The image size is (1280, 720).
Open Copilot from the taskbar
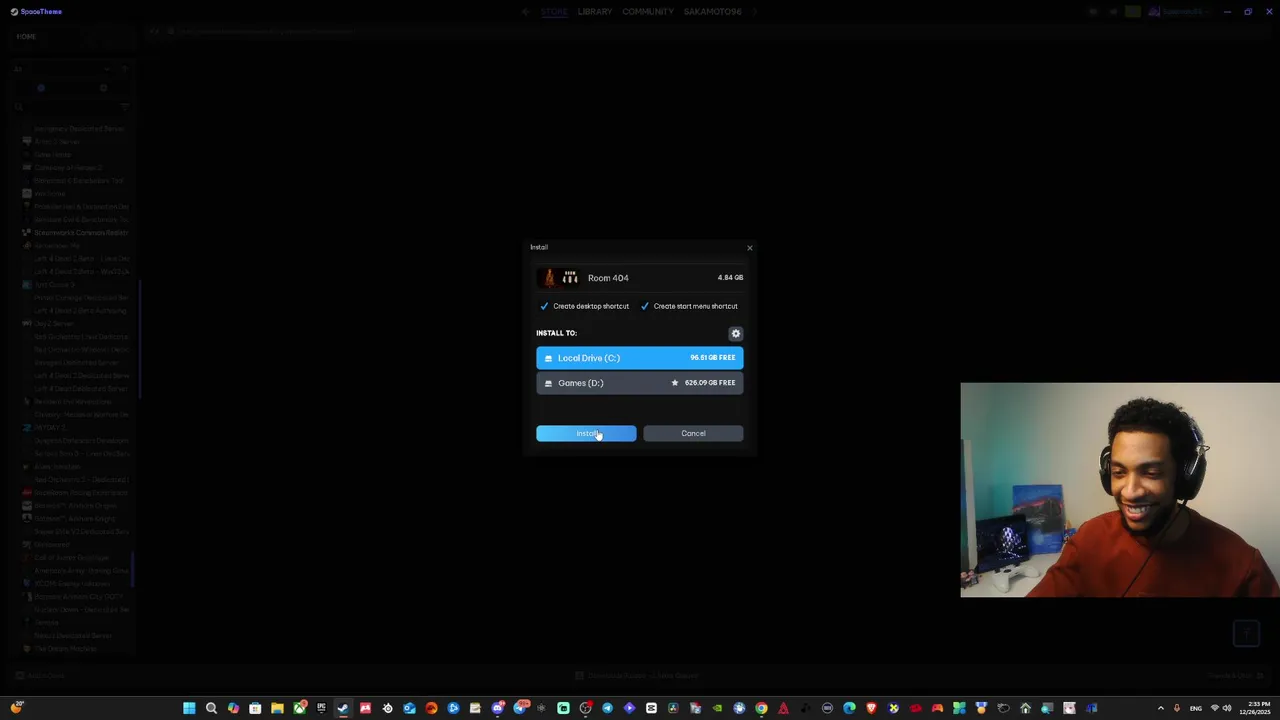click(234, 708)
